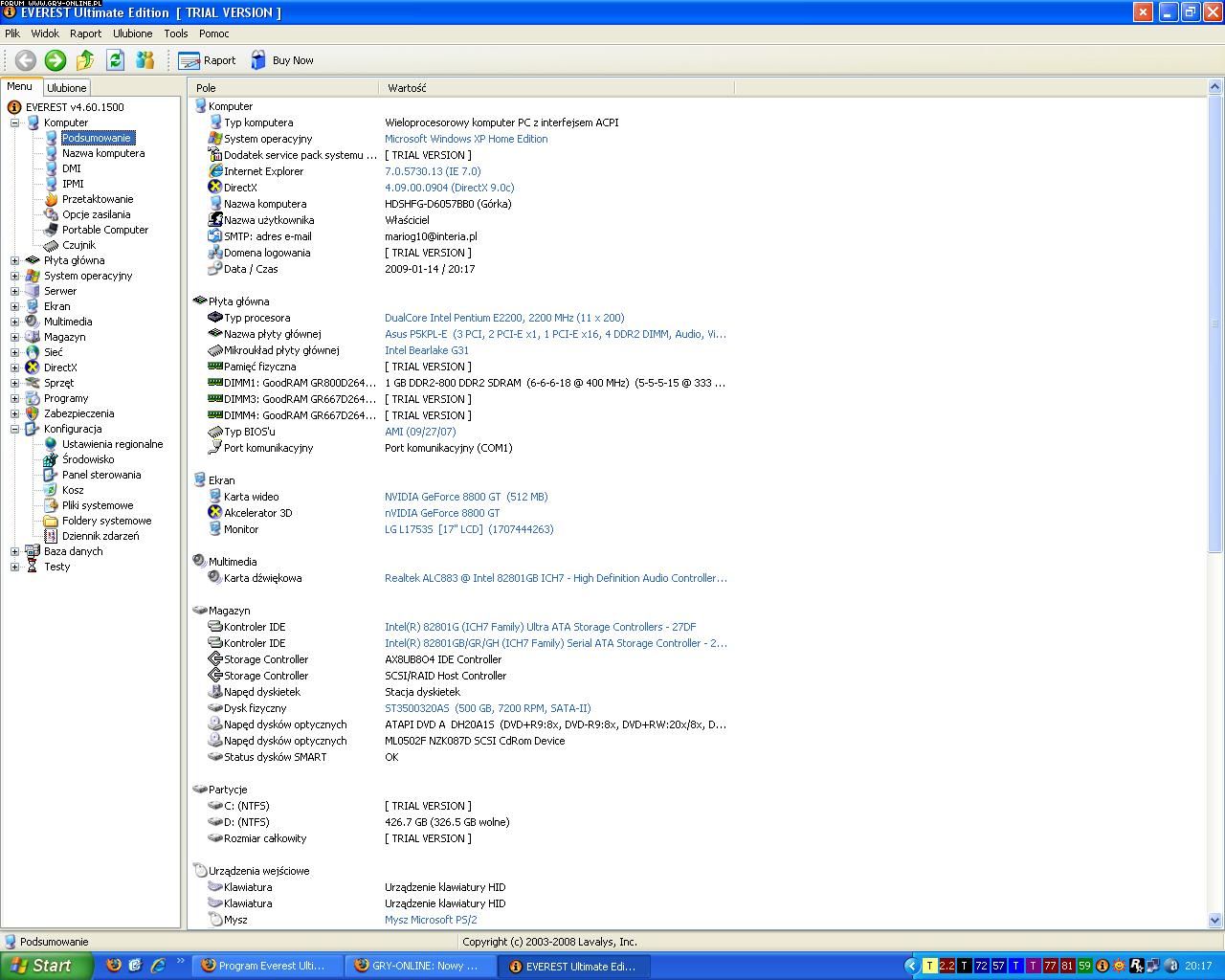The height and width of the screenshot is (980, 1225).
Task: Select the IPMI tree item
Action: click(x=73, y=184)
